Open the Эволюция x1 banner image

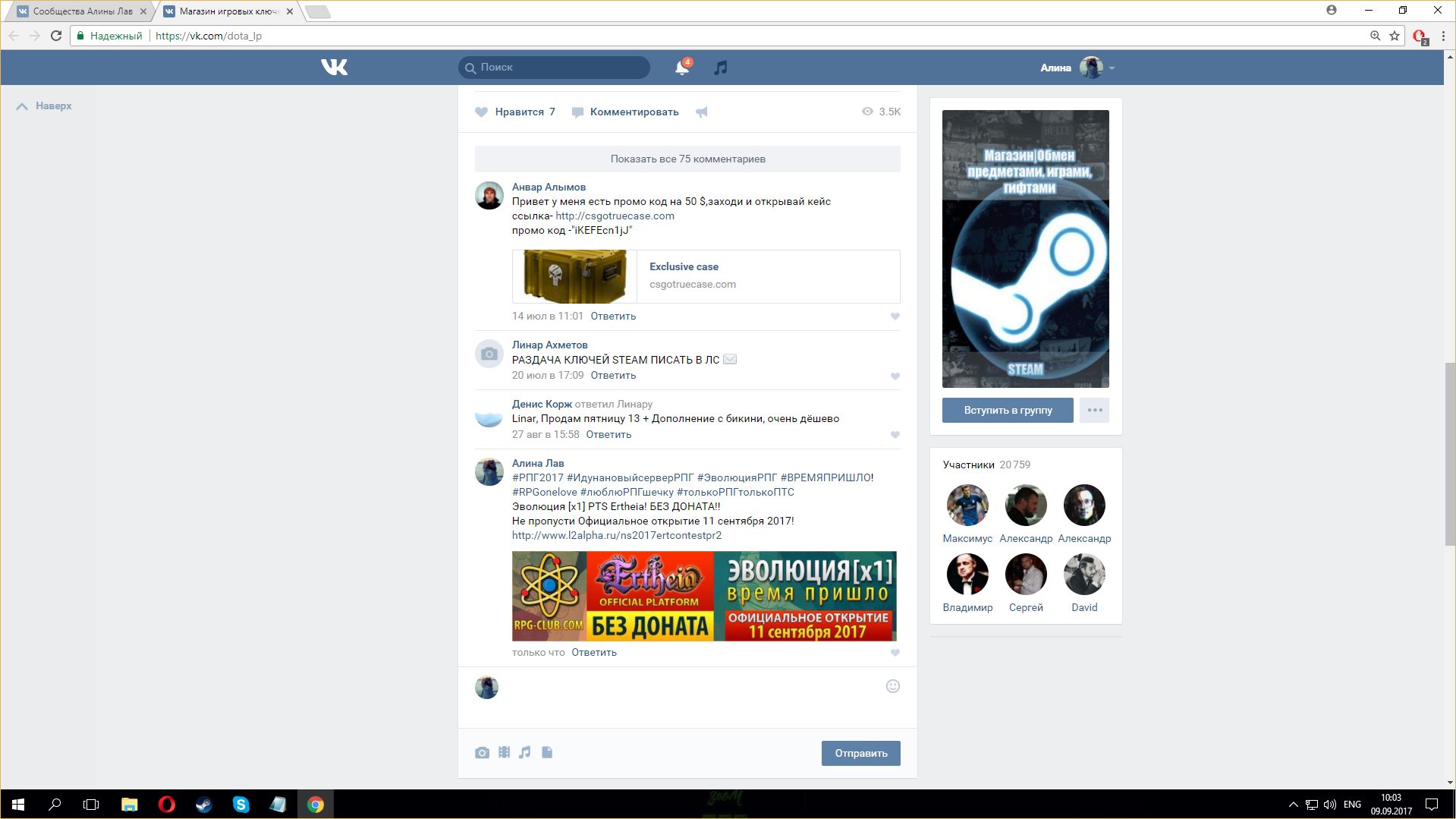[x=704, y=596]
